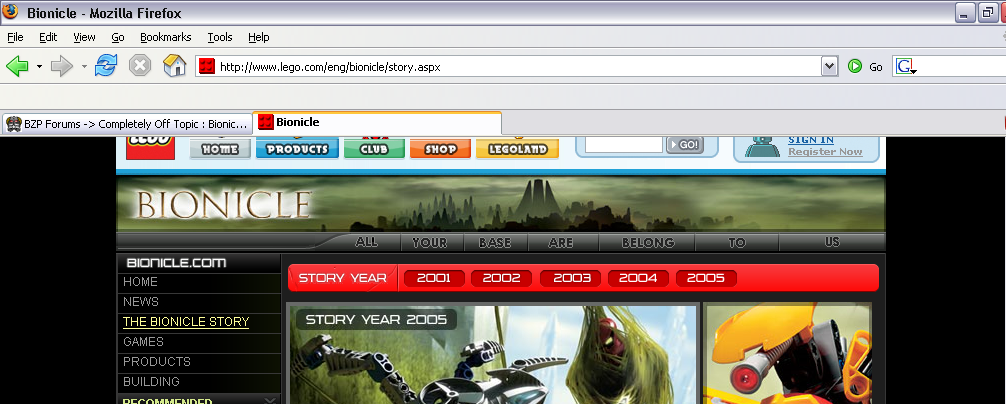Switch to the BZP Forums tab
Viewport: 1006px width, 404px height.
(x=127, y=124)
